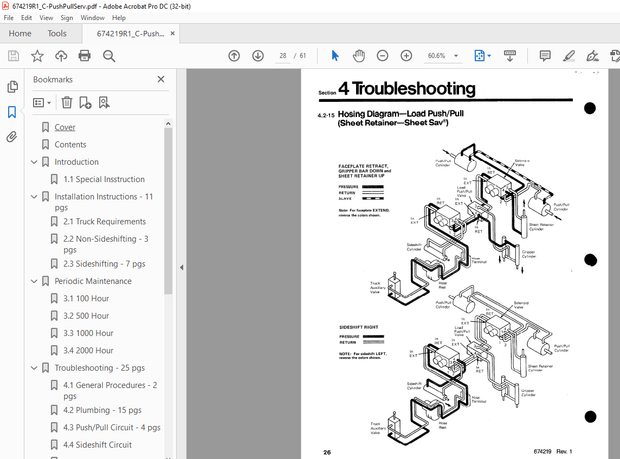Open zoom level dropdown arrow

click(x=456, y=56)
